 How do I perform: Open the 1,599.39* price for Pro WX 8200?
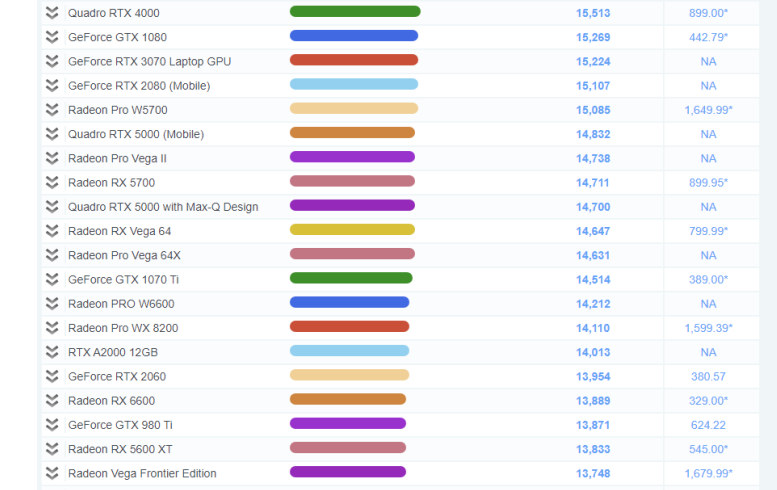(x=708, y=328)
